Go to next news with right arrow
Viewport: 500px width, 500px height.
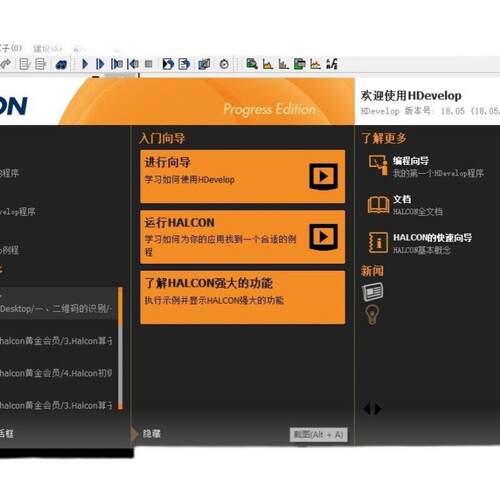point(378,409)
